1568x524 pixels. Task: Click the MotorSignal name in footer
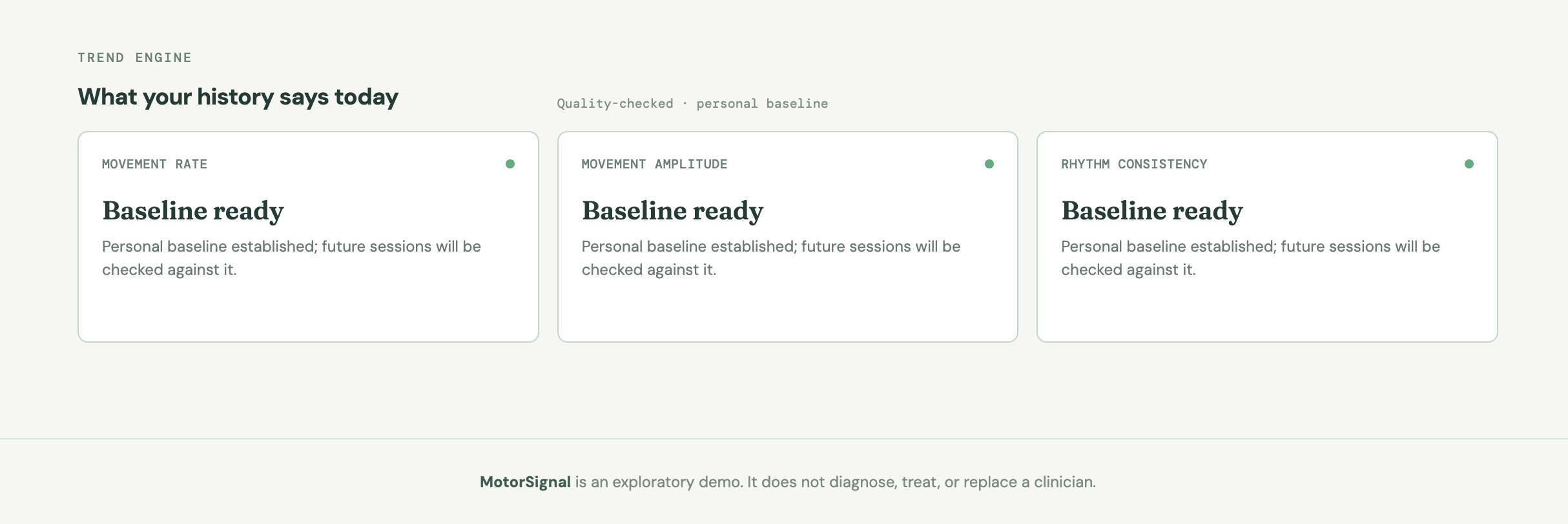(525, 482)
